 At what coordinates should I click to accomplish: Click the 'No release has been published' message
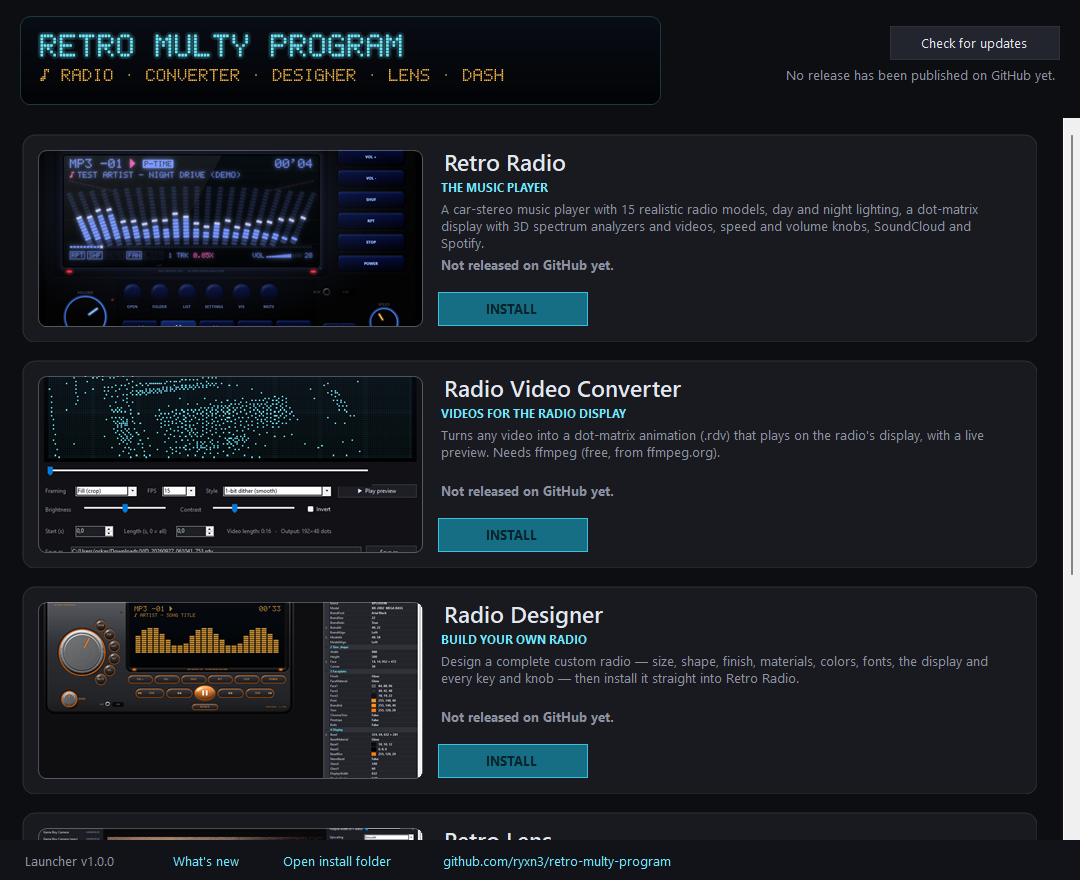[920, 76]
